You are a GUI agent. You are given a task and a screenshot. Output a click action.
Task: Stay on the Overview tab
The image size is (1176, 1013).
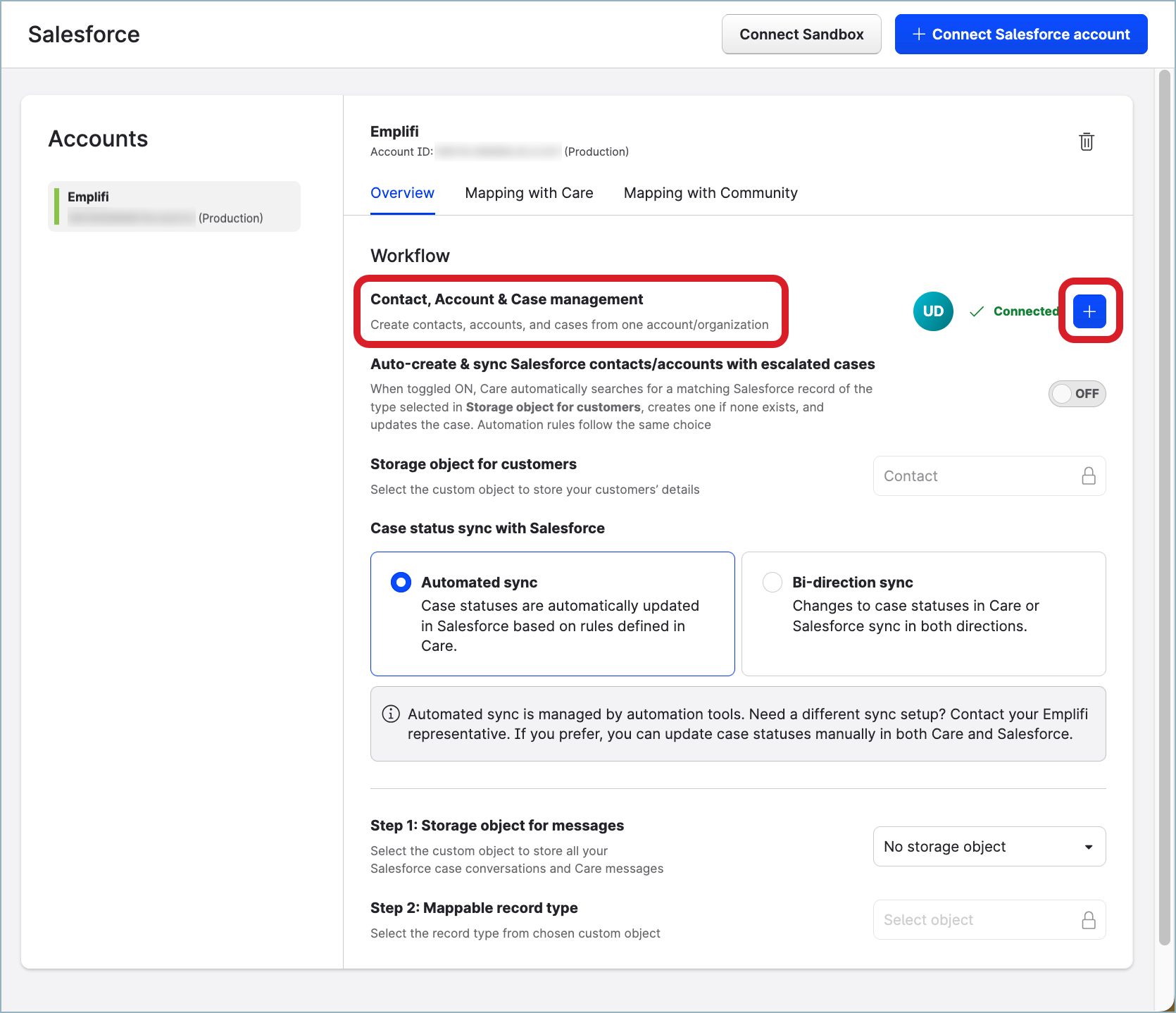pyautogui.click(x=402, y=193)
